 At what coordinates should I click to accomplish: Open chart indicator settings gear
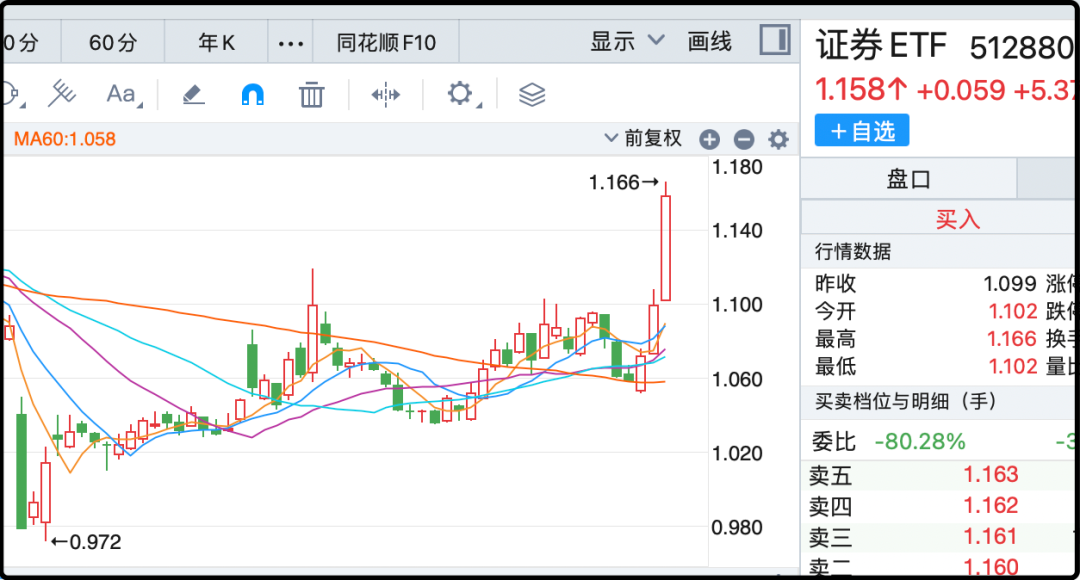777,140
